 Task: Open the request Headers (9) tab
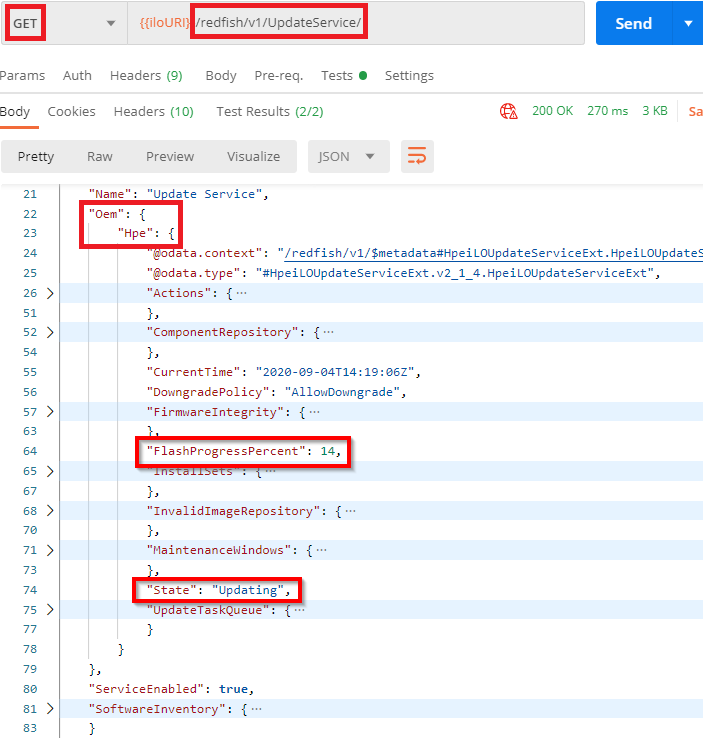coord(146,76)
